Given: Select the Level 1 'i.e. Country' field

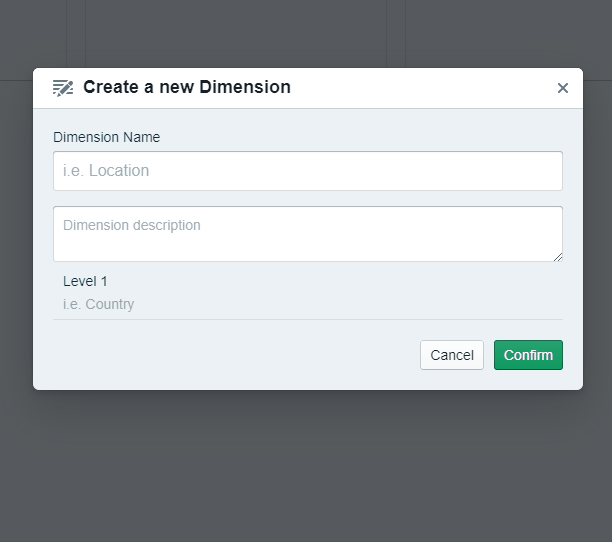Looking at the screenshot, I should [x=308, y=304].
